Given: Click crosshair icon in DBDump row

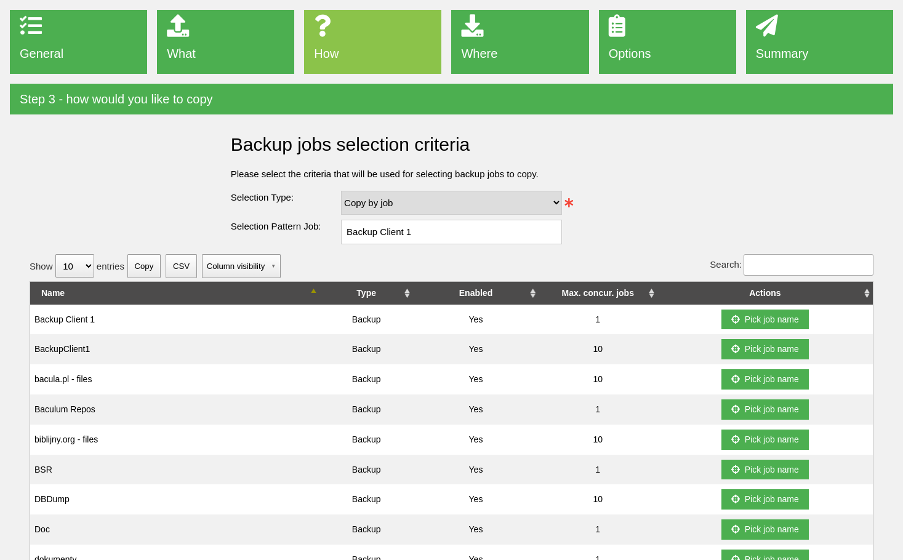Looking at the screenshot, I should tap(736, 500).
